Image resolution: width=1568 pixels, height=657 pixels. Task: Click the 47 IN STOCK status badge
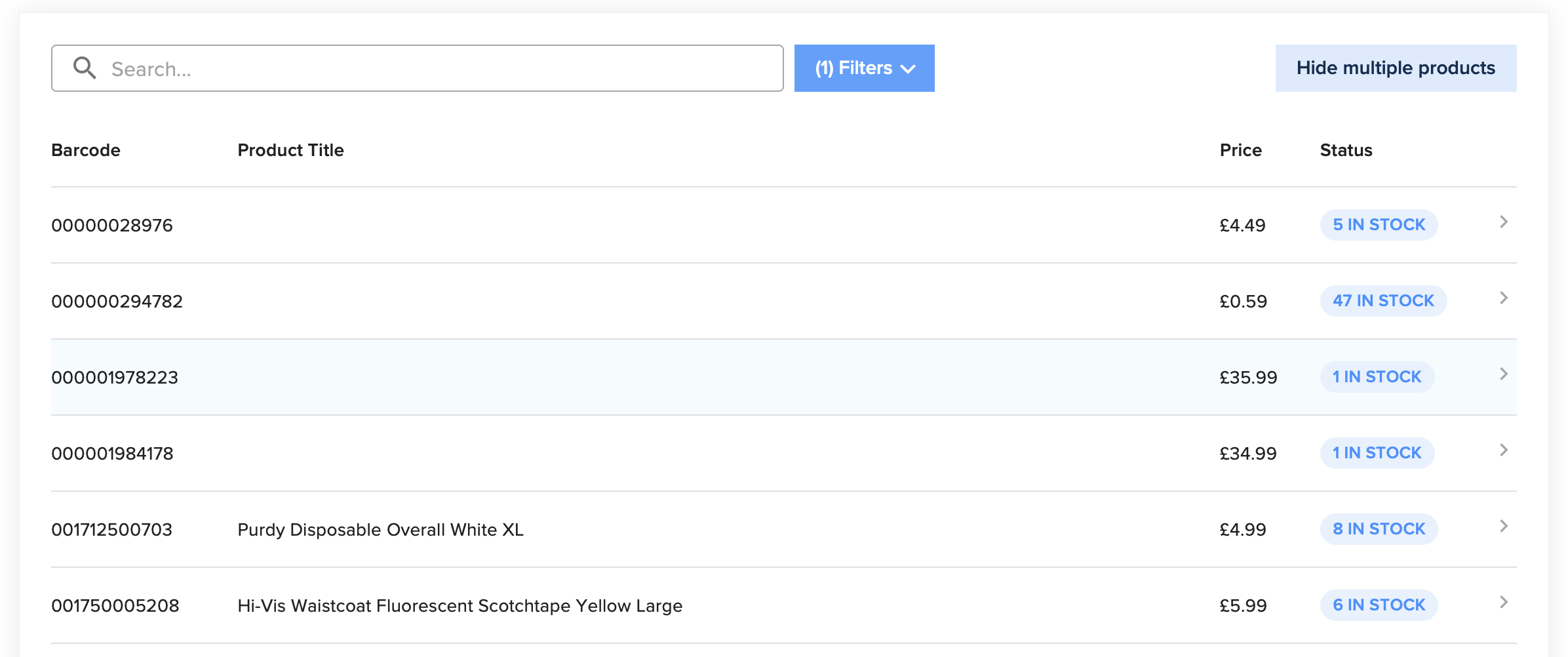1383,301
